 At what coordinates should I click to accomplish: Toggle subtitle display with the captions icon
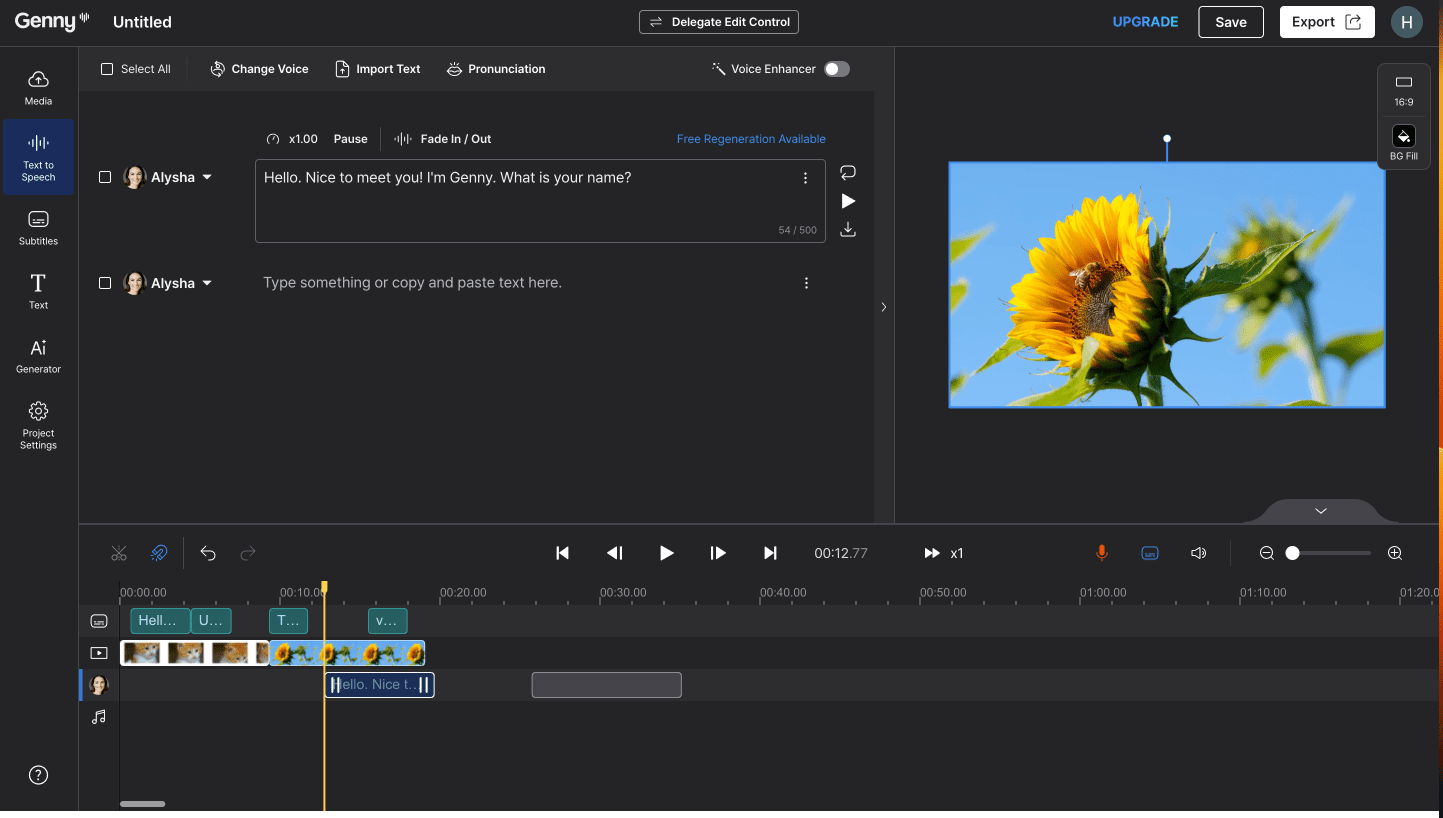pos(1150,552)
